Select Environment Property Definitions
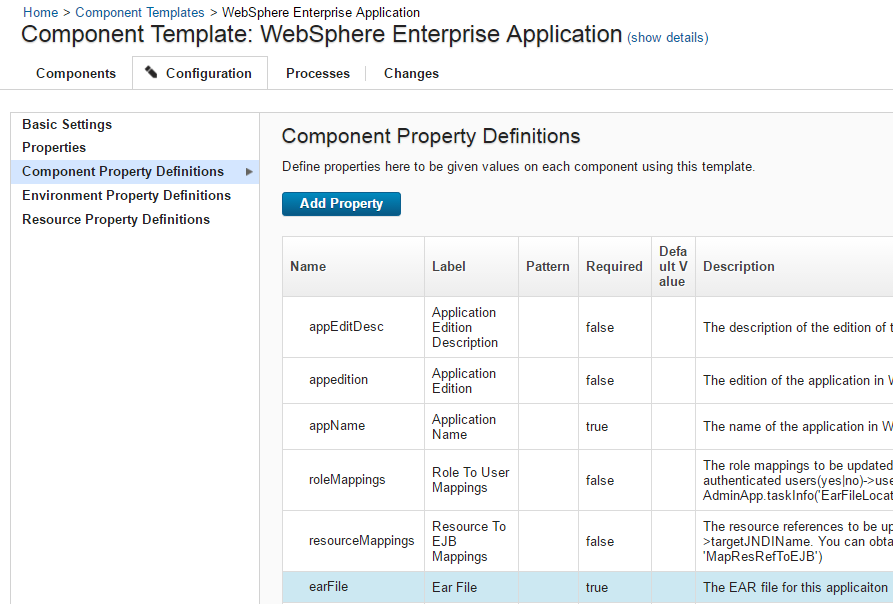Screen dimensions: 893x604 [126, 196]
